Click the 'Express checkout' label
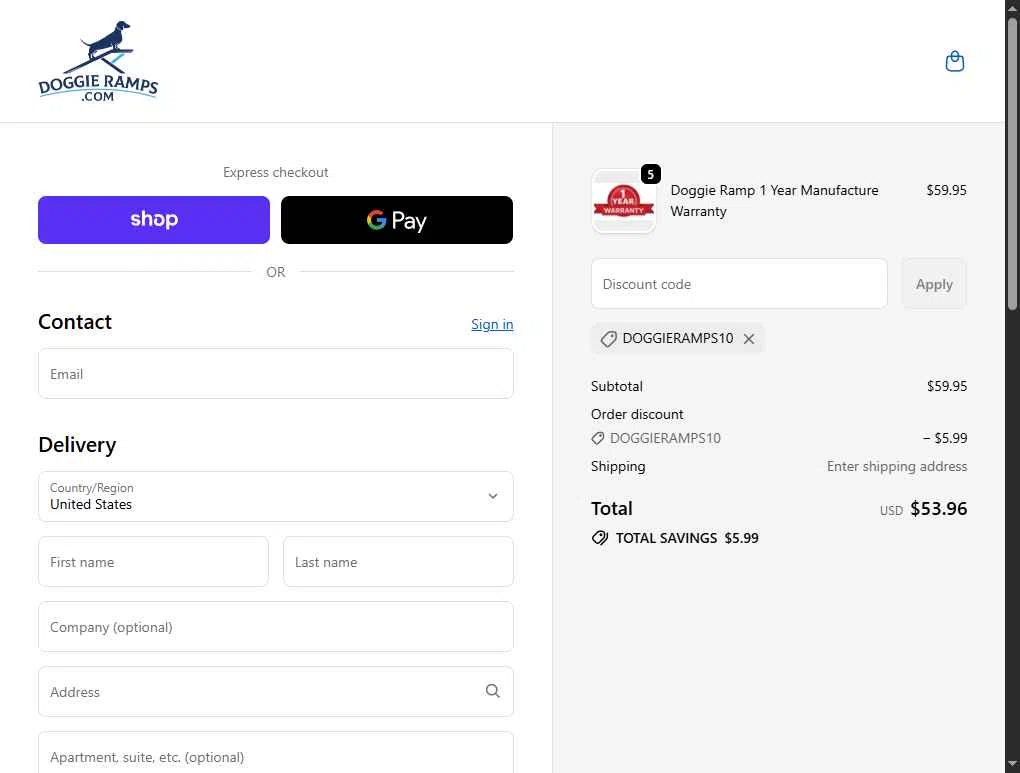Image resolution: width=1020 pixels, height=773 pixels. (276, 172)
